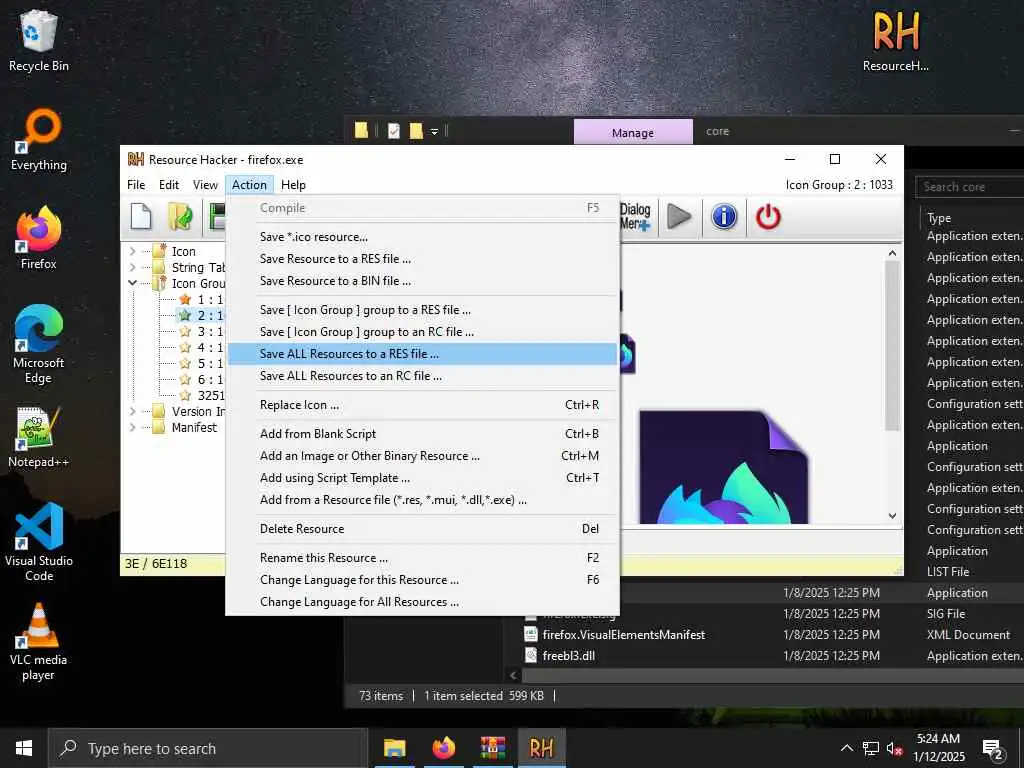Collapse the Icon Group tree folder
The width and height of the screenshot is (1024, 768).
pos(133,283)
